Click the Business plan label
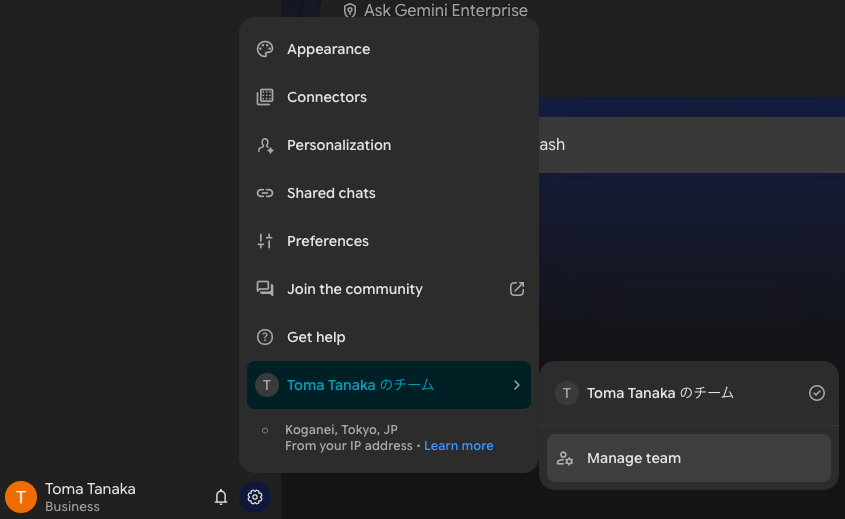 point(72,507)
